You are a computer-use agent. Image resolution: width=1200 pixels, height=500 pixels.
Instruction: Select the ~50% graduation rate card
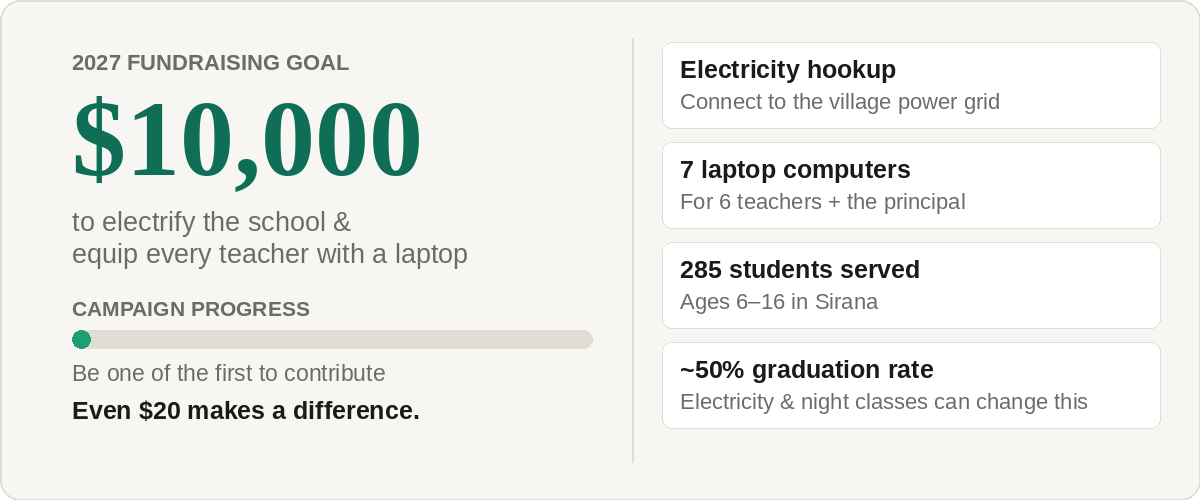(911, 385)
